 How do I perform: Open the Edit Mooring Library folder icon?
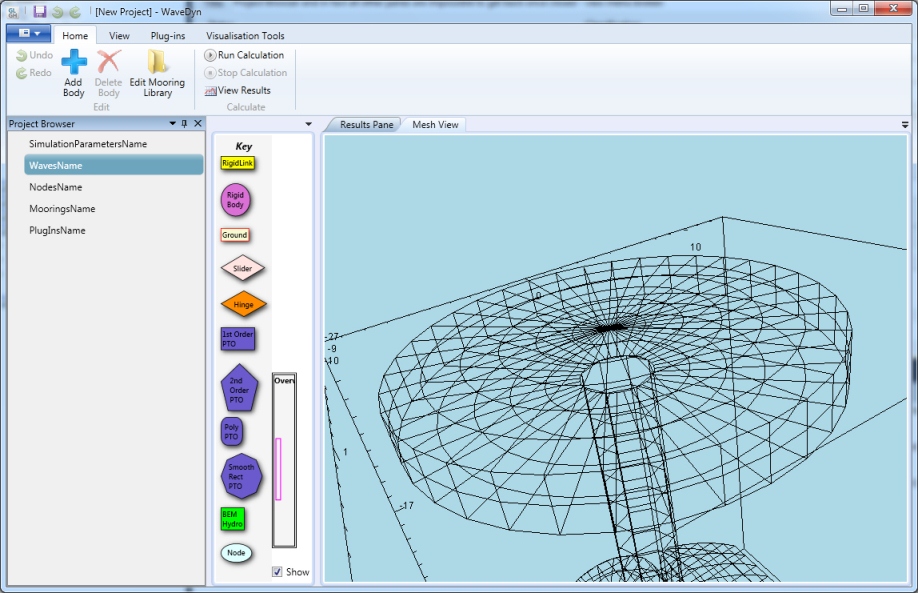157,62
